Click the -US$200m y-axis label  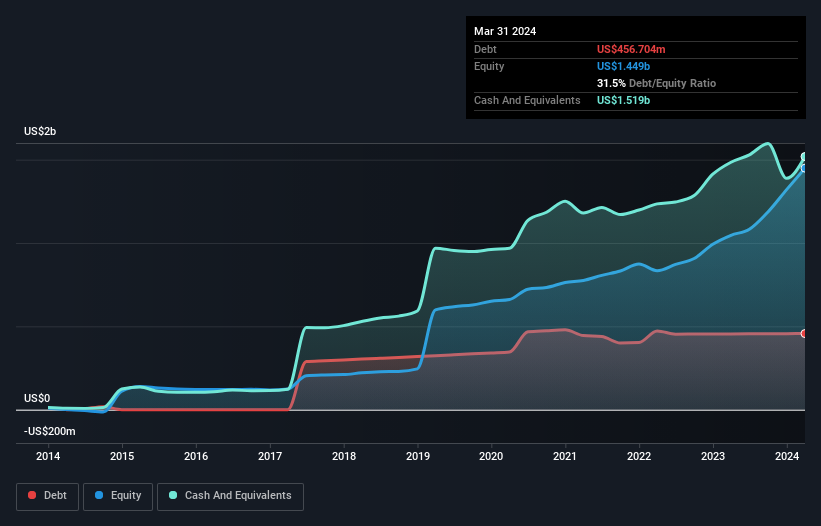(x=50, y=431)
